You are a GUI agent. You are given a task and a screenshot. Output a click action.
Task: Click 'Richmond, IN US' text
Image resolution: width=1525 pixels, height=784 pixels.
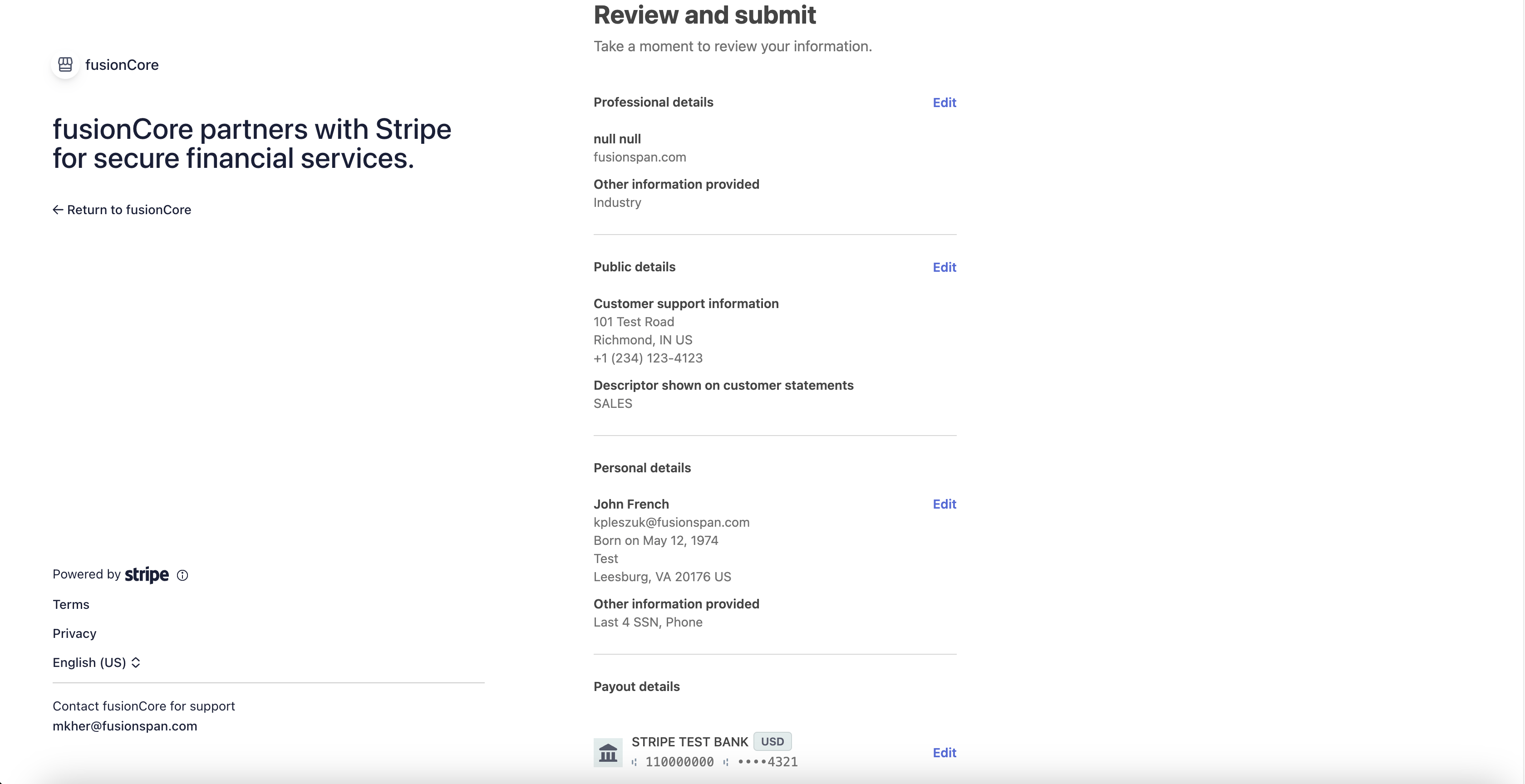click(643, 340)
